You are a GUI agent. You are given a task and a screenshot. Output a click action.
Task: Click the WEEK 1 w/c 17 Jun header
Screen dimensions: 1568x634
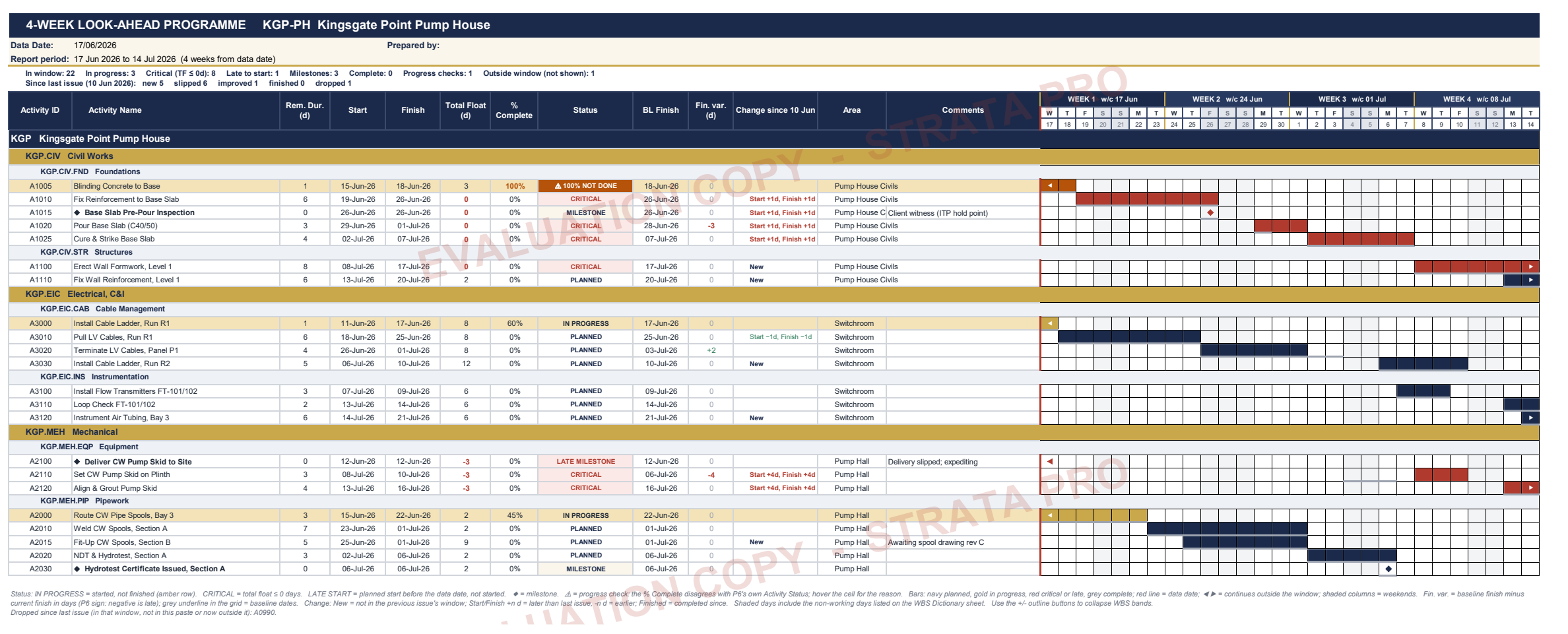point(1103,99)
